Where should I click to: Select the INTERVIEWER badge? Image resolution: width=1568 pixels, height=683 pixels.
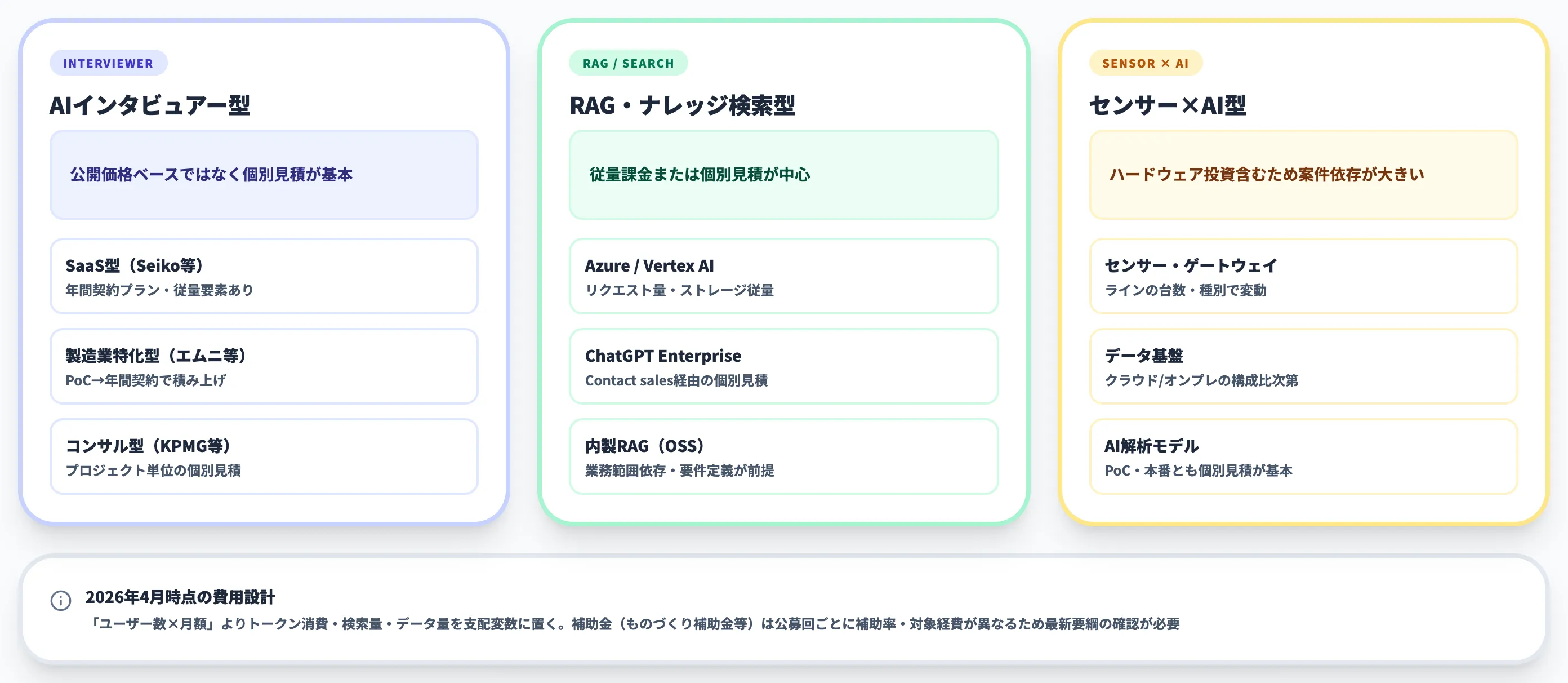(108, 62)
